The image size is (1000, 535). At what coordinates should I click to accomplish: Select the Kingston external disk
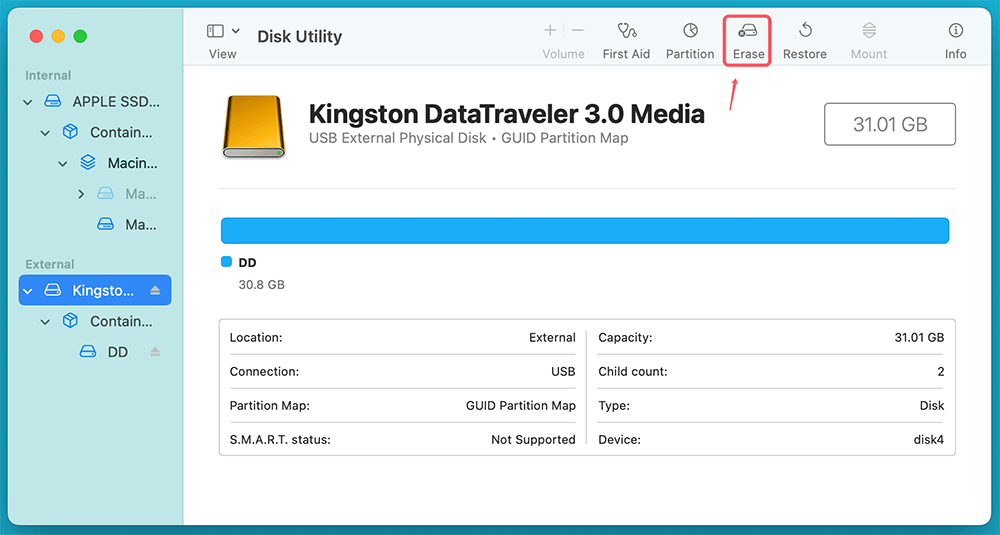95,290
